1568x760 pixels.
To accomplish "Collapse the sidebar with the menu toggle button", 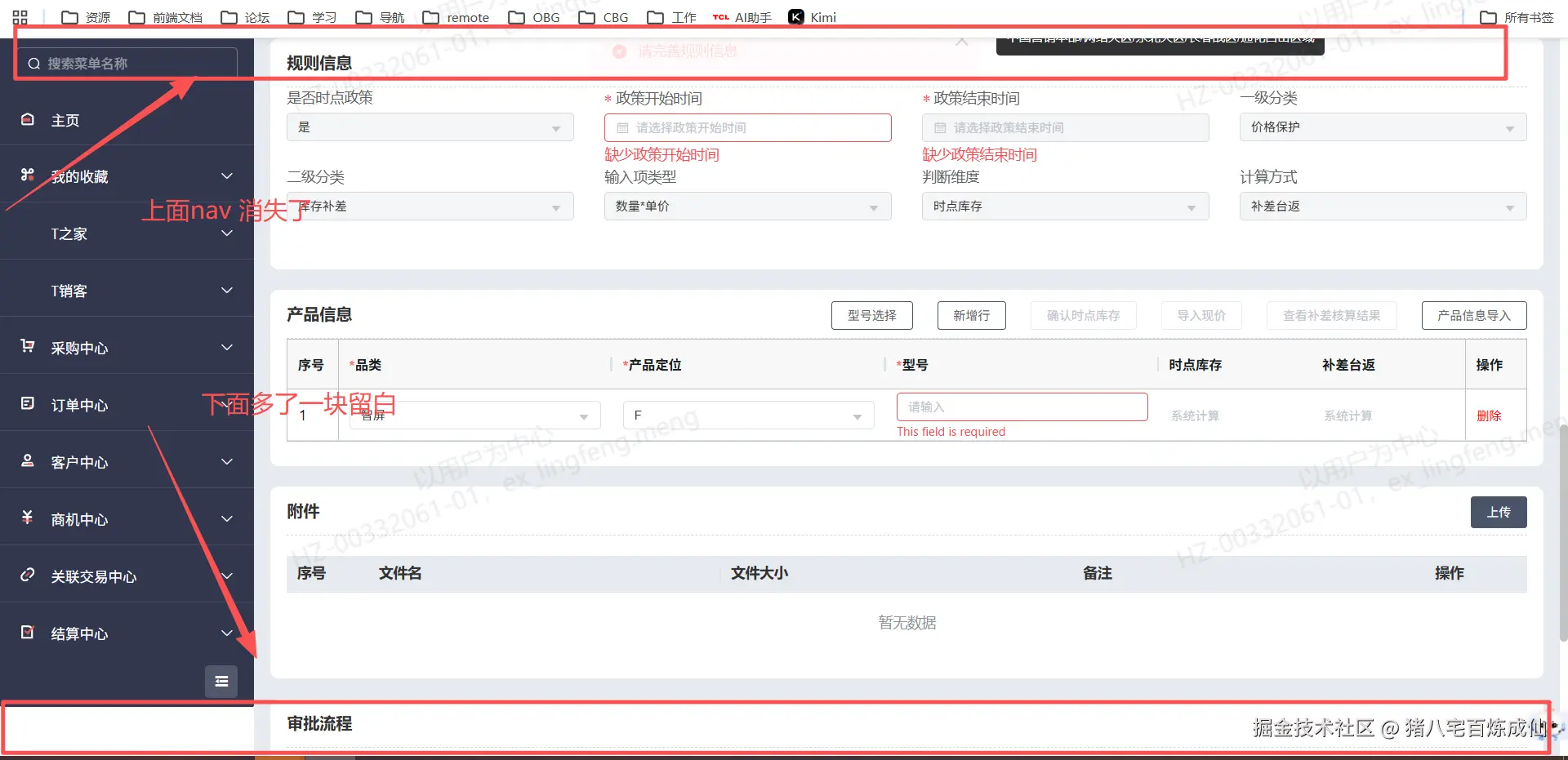I will point(221,682).
